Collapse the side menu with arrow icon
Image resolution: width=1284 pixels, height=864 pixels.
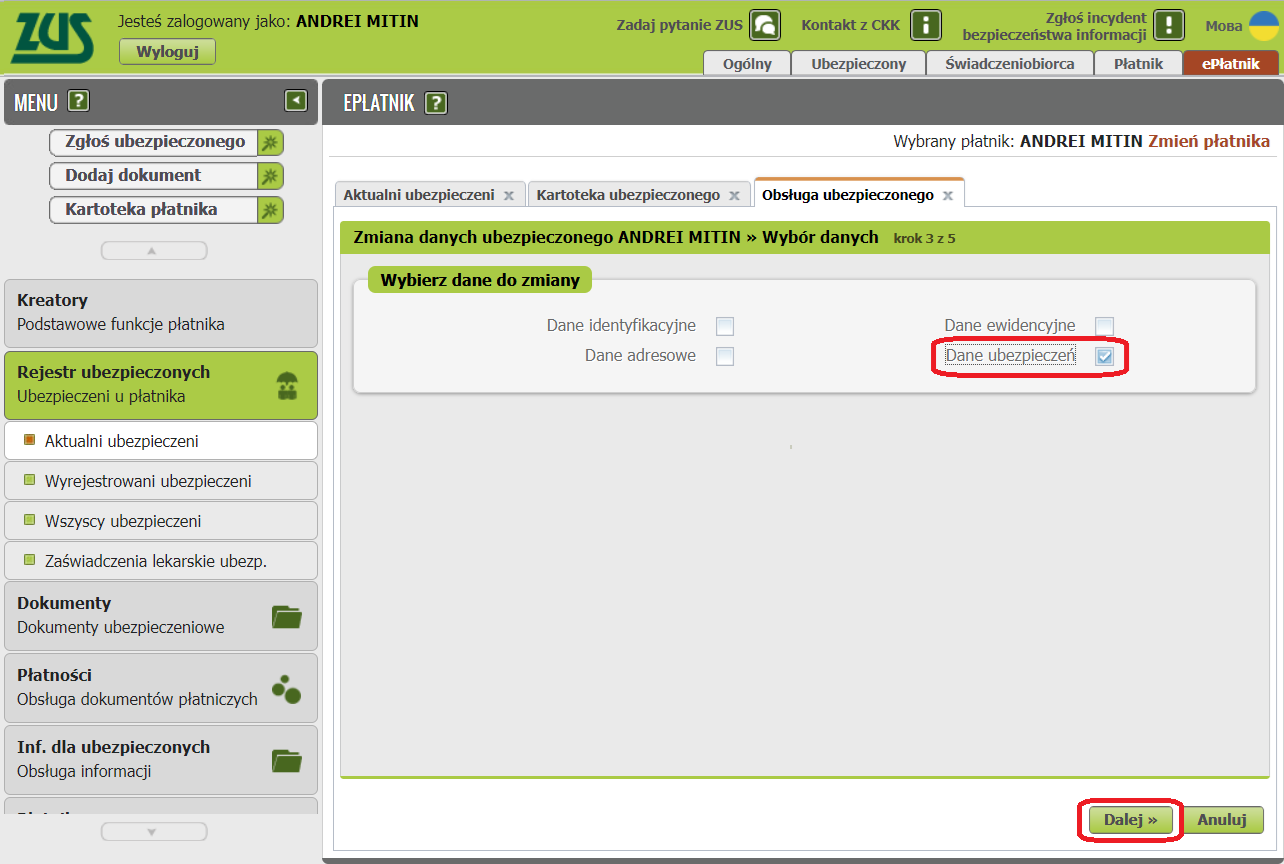295,100
